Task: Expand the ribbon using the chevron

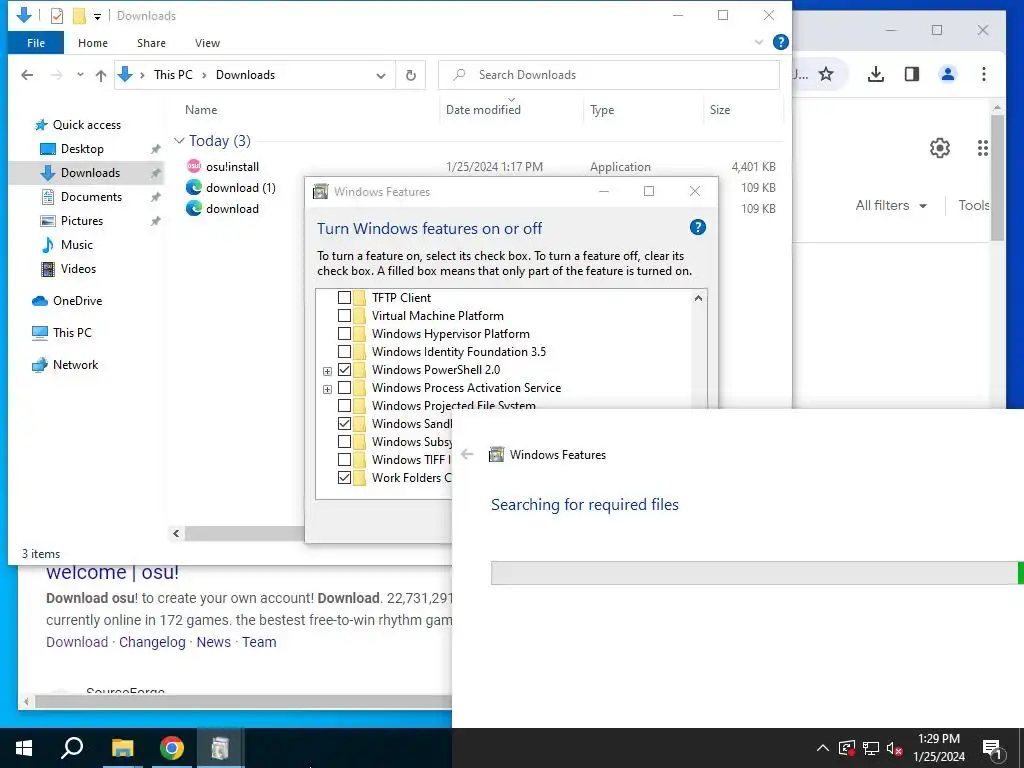Action: (758, 42)
